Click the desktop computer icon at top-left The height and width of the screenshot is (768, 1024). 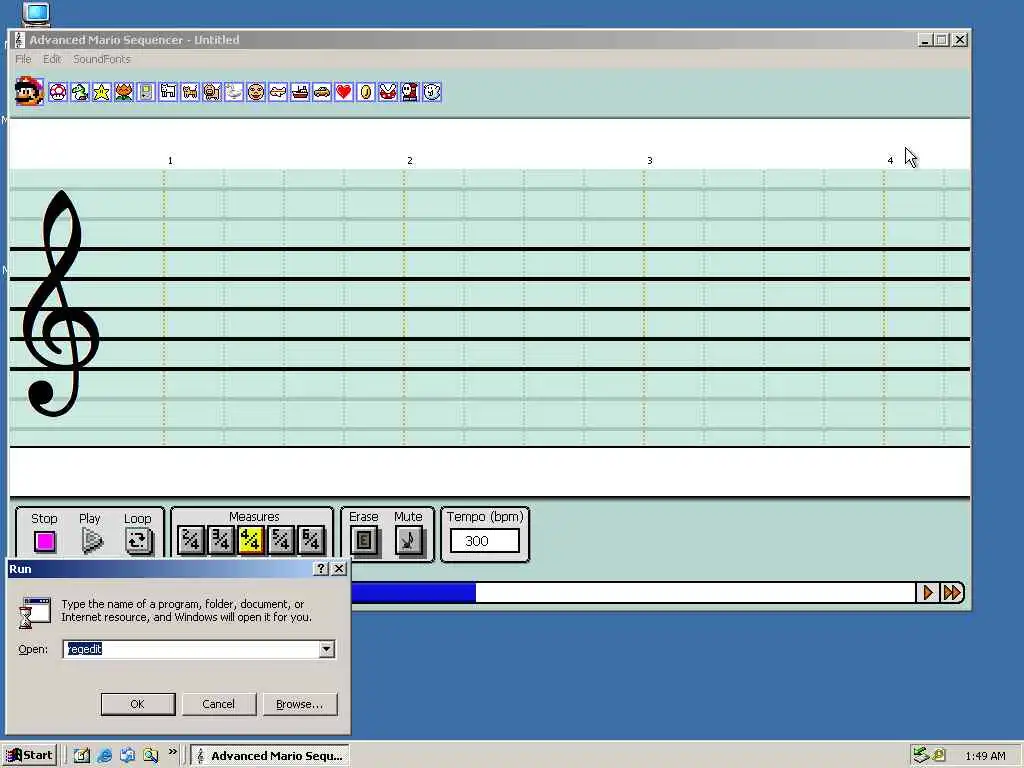pos(36,13)
